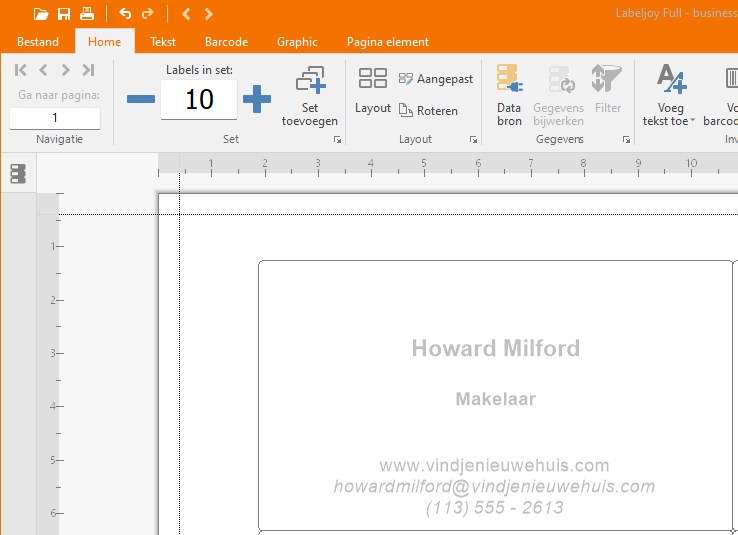Jump to the first page in Navigatie

pyautogui.click(x=21, y=70)
